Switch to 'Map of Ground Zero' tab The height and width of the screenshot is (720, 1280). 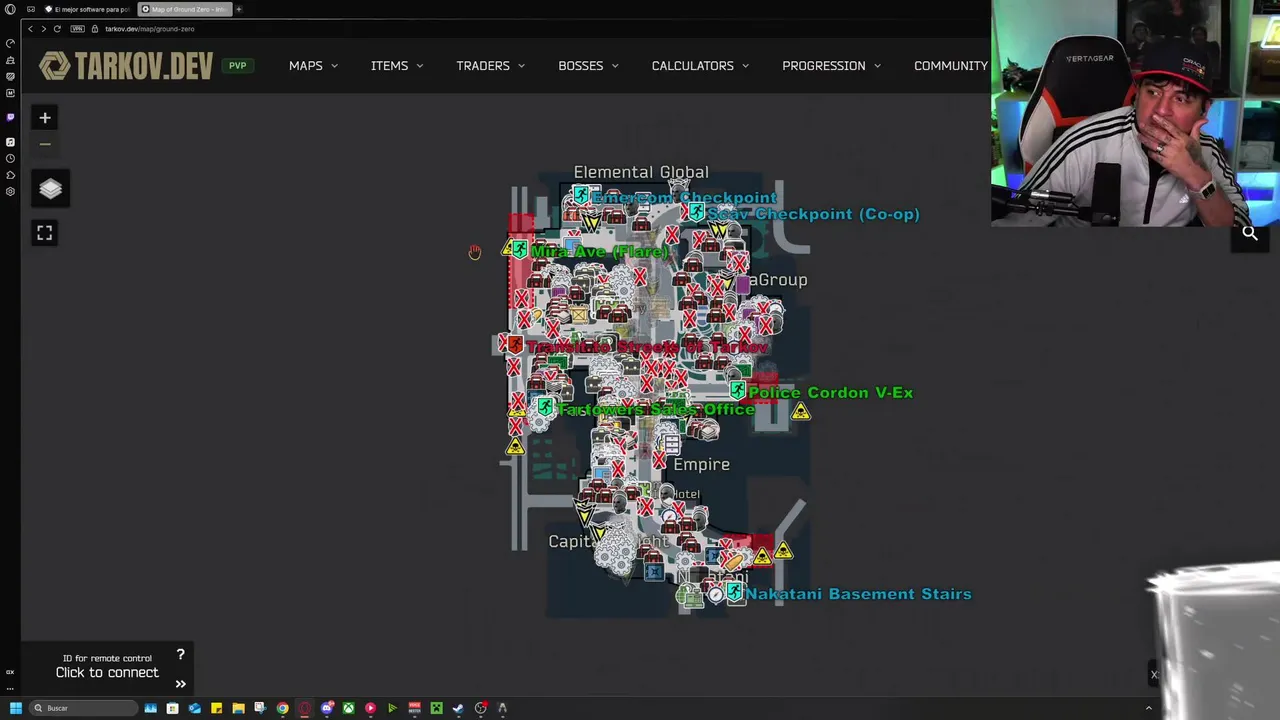click(x=186, y=9)
